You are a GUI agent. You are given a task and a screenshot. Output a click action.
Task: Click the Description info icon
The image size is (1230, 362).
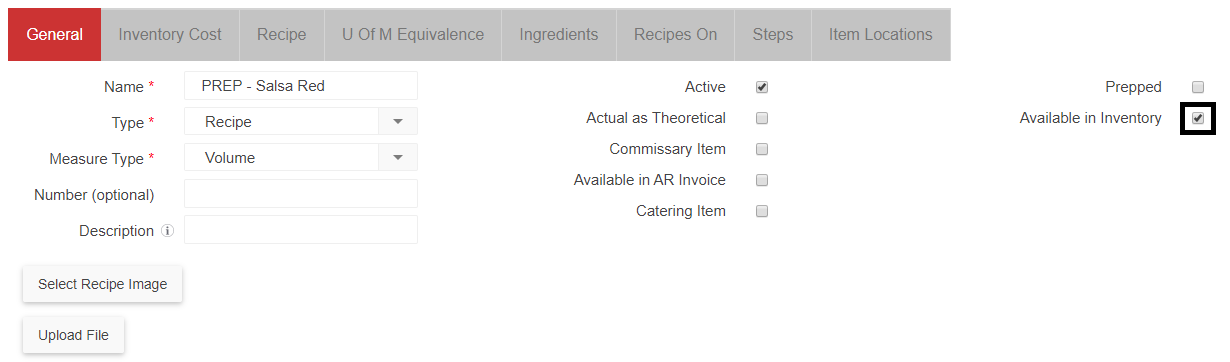click(167, 231)
